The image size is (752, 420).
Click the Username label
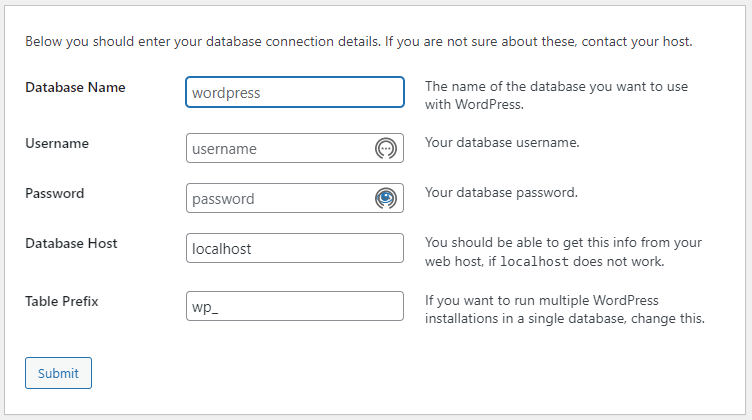[57, 143]
